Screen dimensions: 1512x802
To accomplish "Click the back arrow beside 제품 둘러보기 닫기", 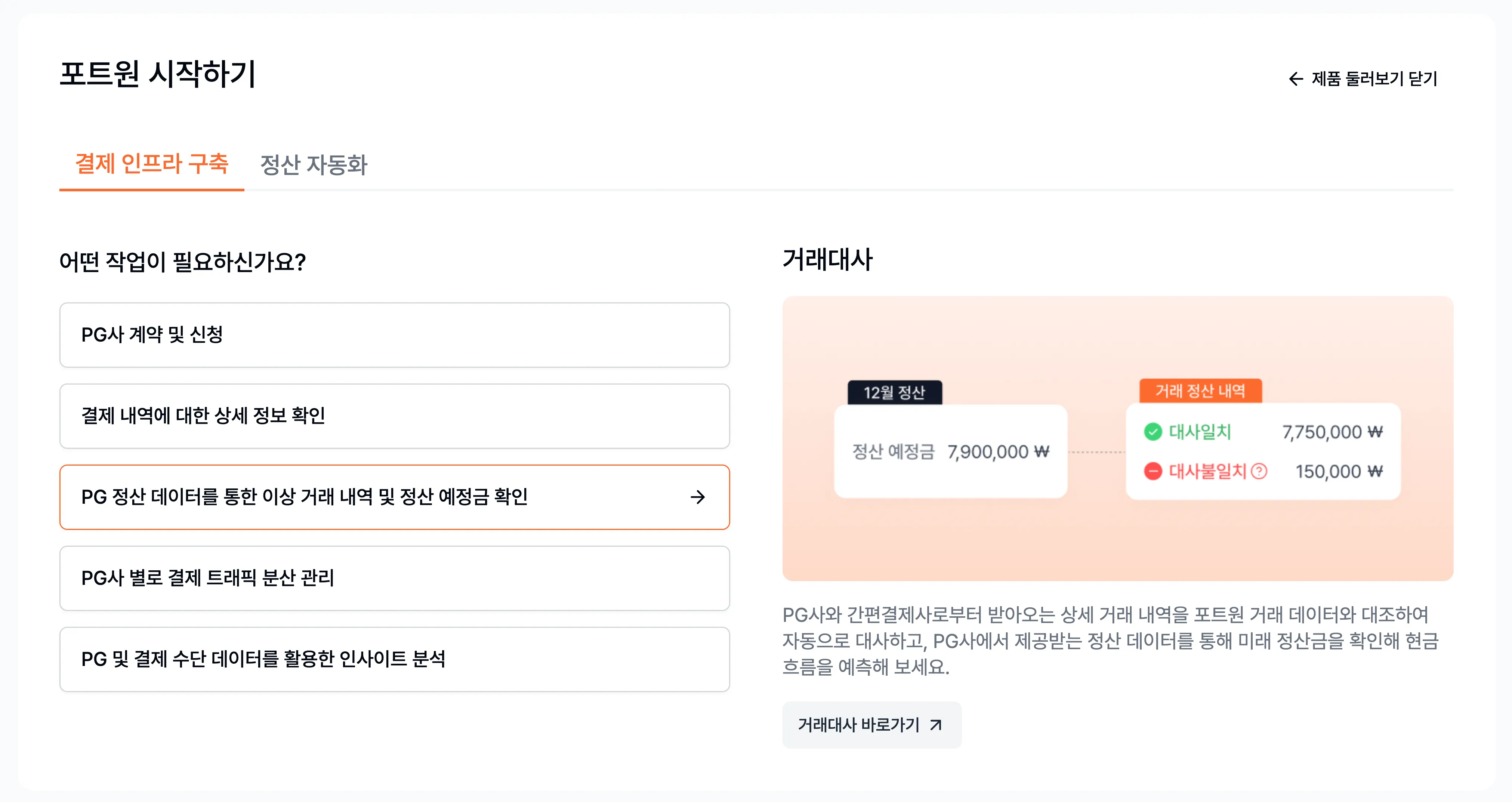I will tap(1295, 79).
